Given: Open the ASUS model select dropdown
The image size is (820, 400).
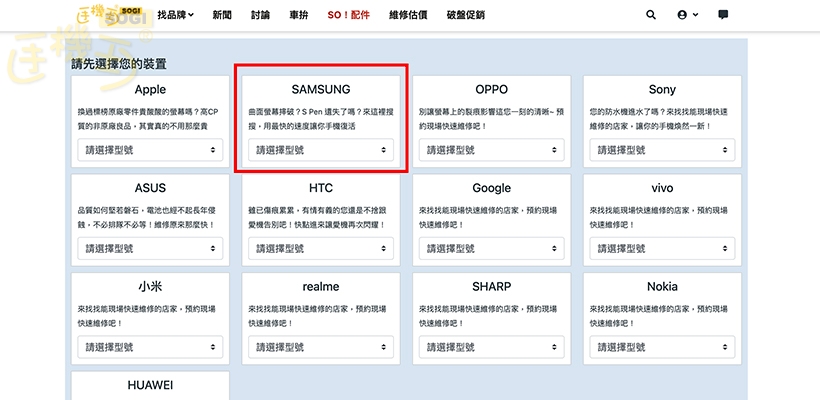Looking at the screenshot, I should point(150,249).
